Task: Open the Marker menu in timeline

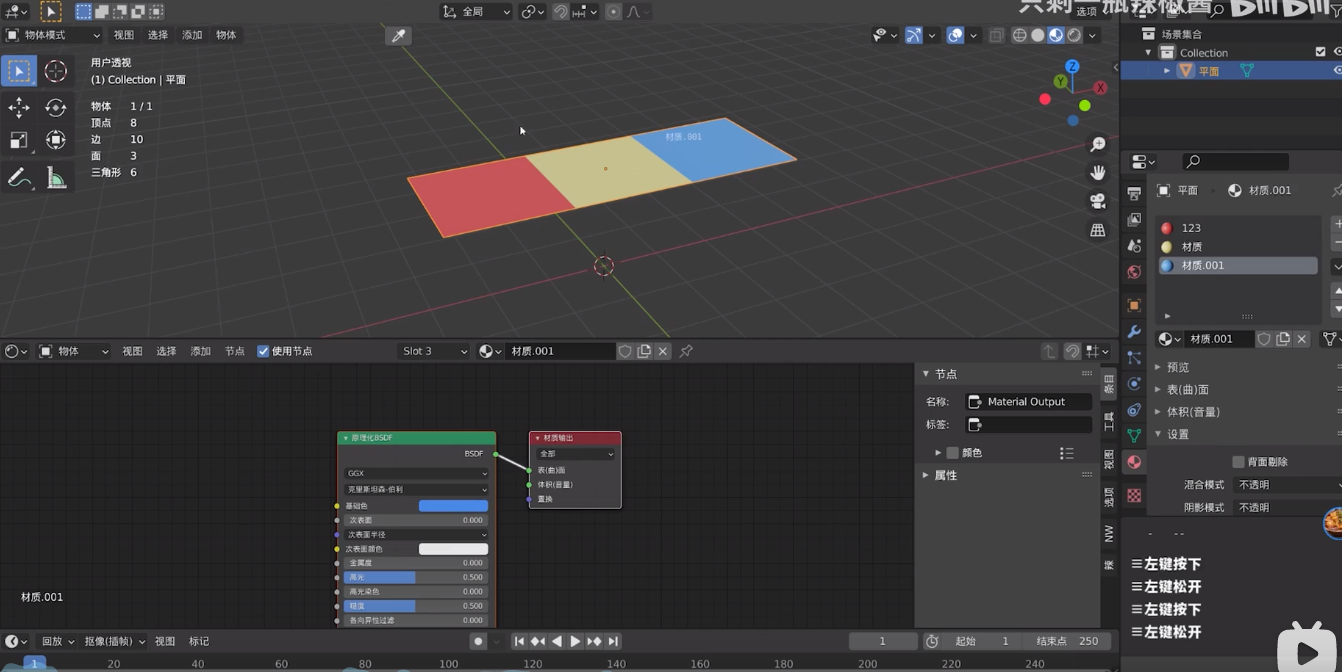Action: coord(199,641)
